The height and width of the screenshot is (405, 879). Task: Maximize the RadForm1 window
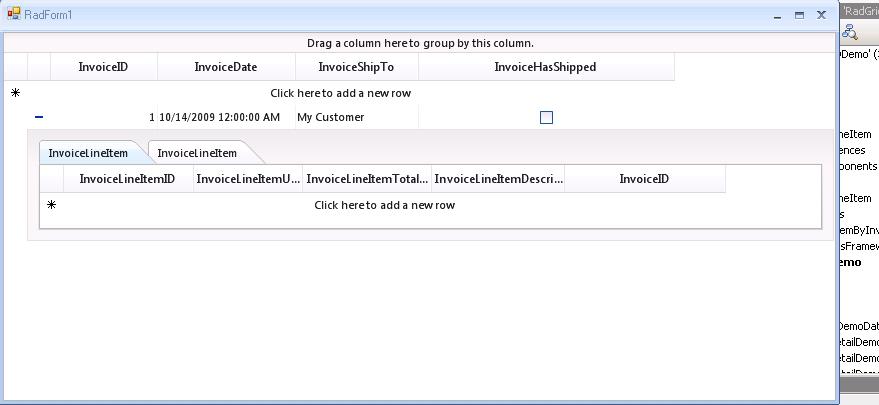click(799, 16)
